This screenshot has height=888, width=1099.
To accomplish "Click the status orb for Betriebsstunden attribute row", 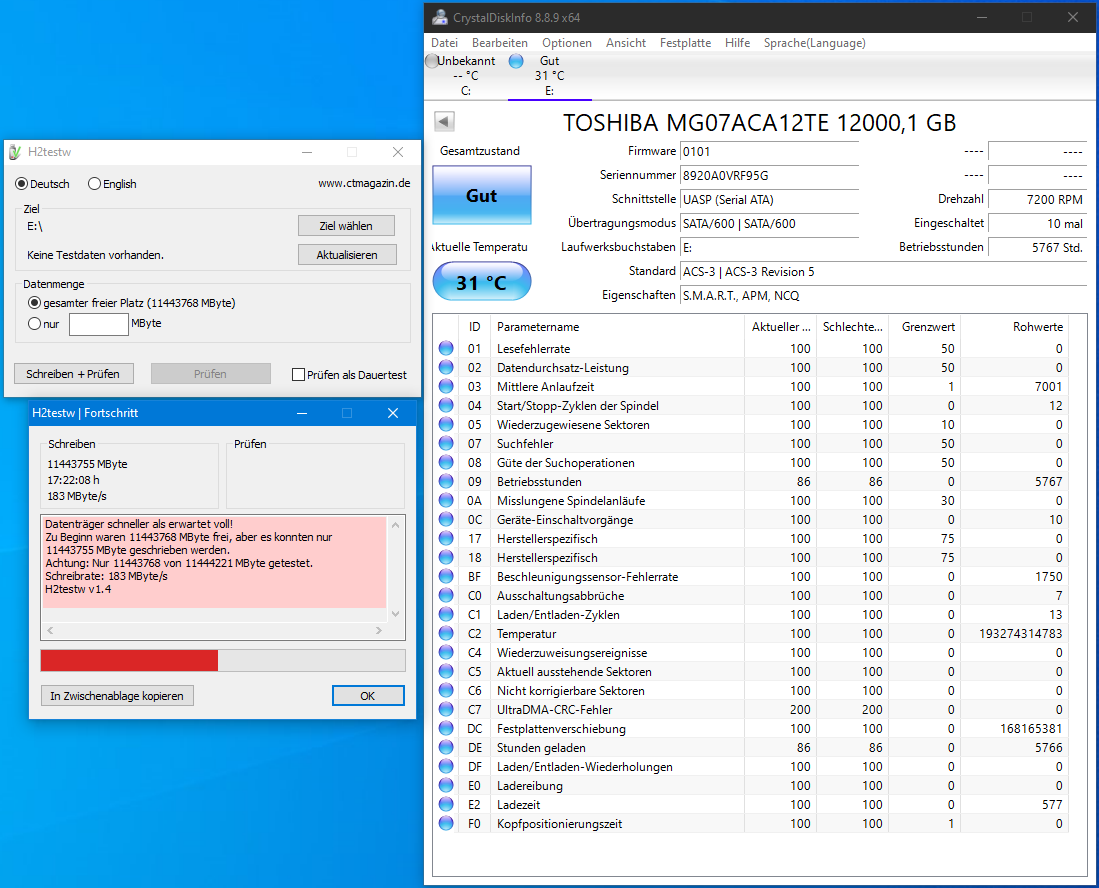I will [446, 481].
